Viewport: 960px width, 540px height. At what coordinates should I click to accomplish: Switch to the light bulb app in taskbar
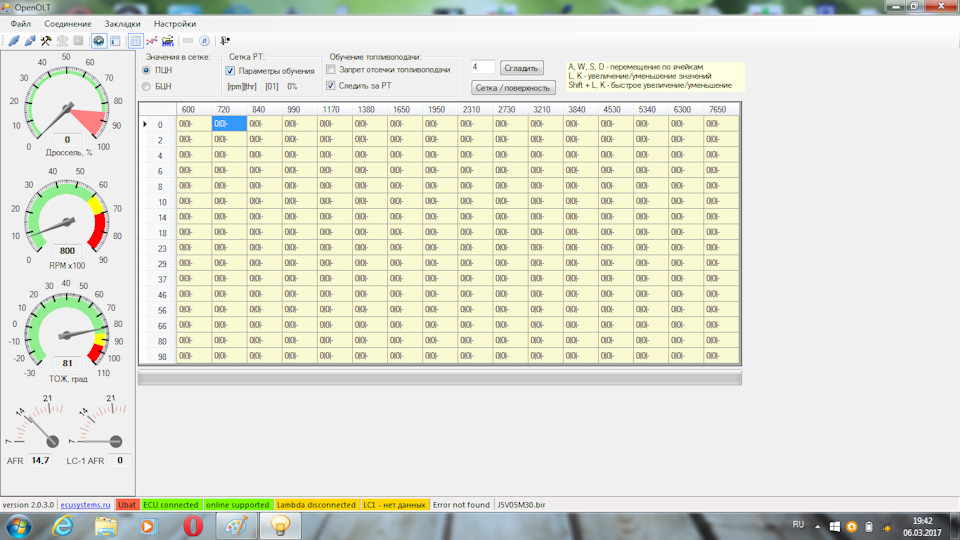(280, 526)
